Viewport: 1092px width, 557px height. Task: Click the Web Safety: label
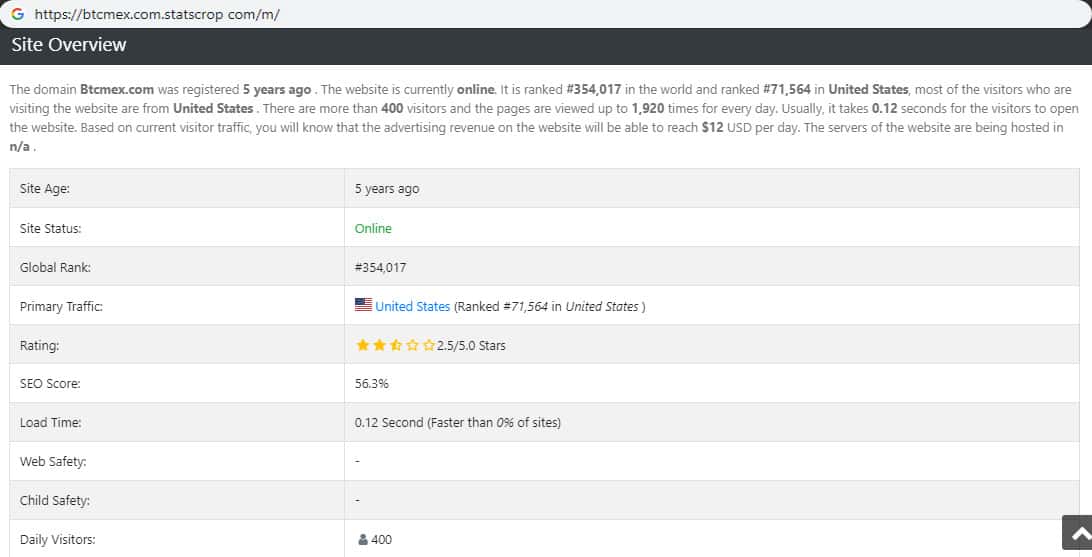[53, 462]
